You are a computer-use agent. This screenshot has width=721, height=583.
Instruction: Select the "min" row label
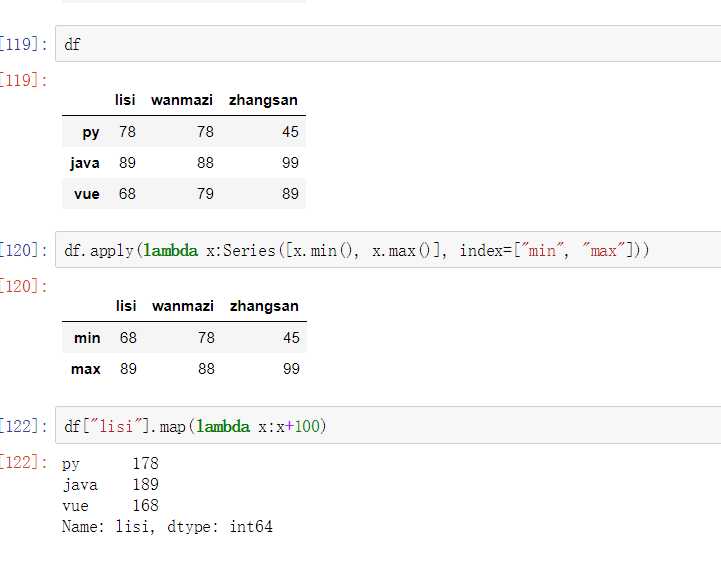(87, 338)
